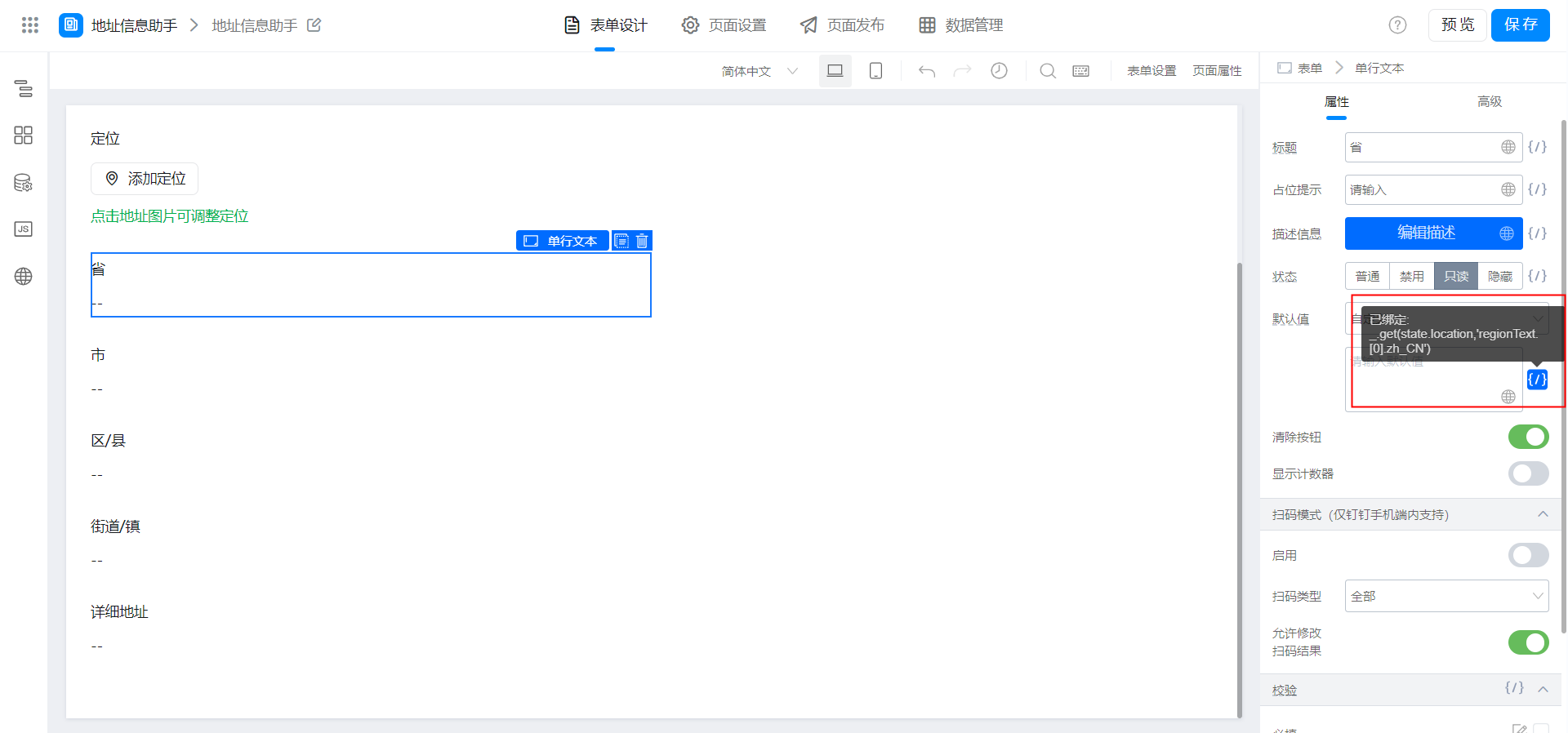Image resolution: width=1568 pixels, height=733 pixels.
Task: Bind a variable to the 校验 section
Action: coord(1514,688)
